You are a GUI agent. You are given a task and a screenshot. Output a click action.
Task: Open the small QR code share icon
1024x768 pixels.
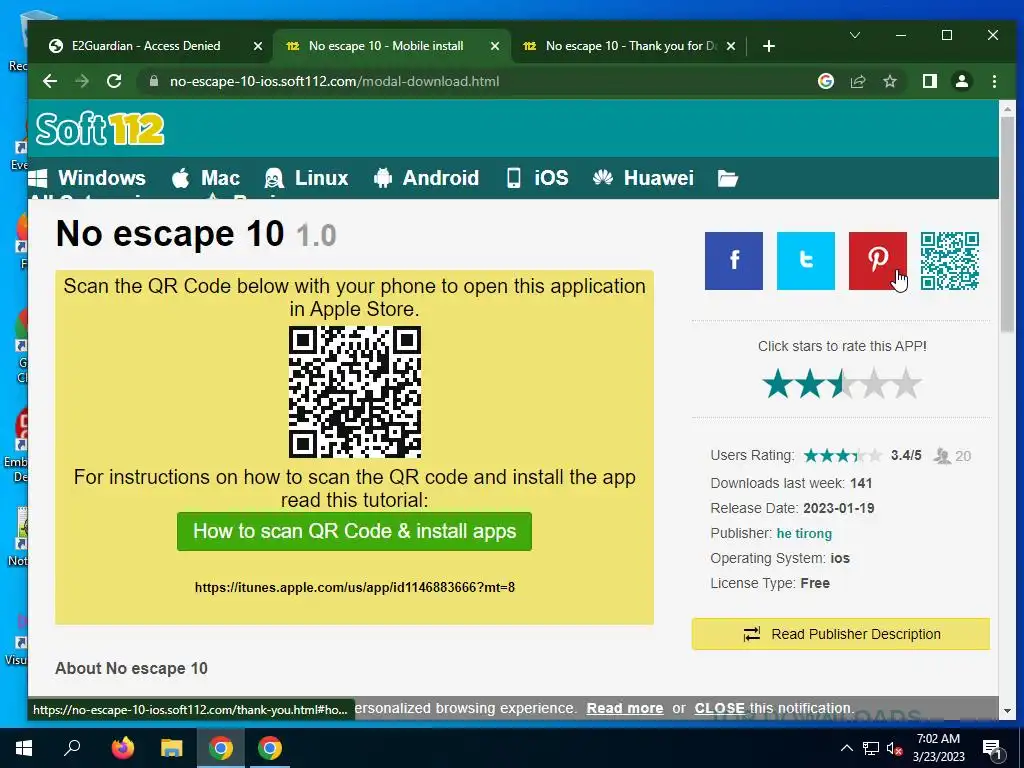[950, 261]
